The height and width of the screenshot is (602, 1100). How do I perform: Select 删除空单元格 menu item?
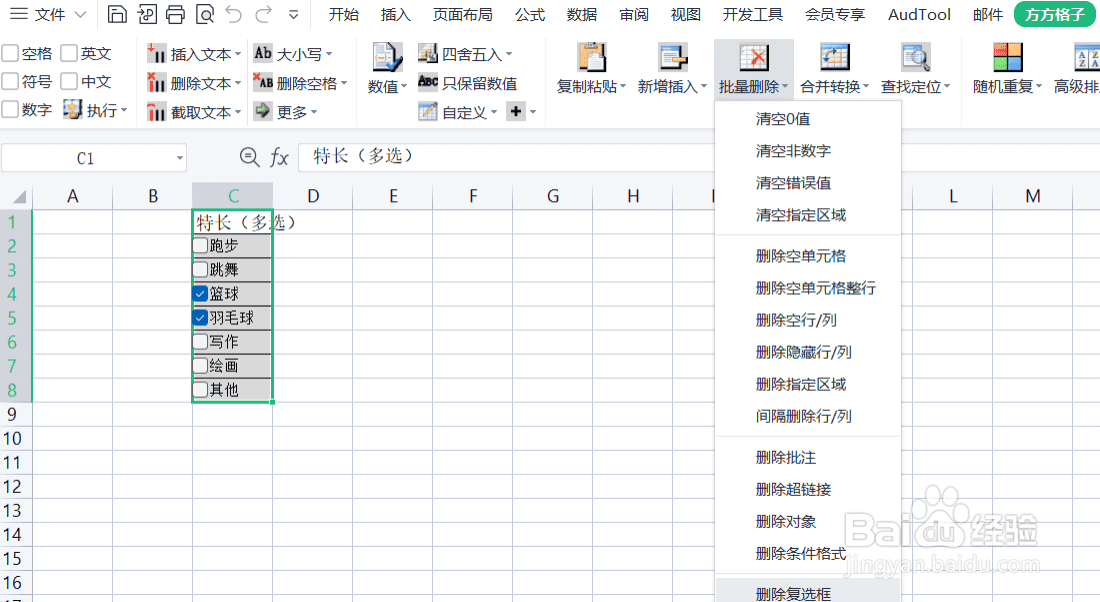[x=808, y=256]
